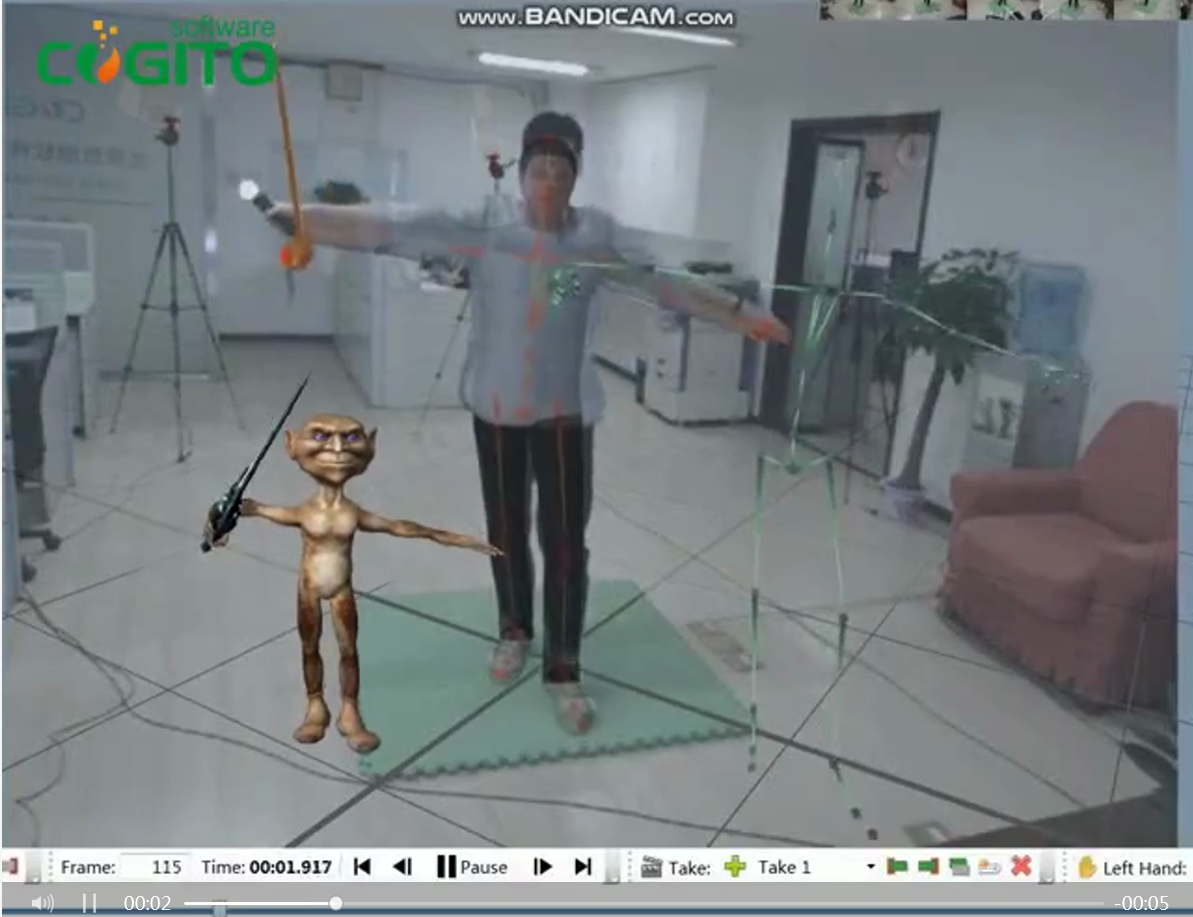1193x917 pixels.
Task: Click the Time value 00:01.917
Action: [x=290, y=867]
